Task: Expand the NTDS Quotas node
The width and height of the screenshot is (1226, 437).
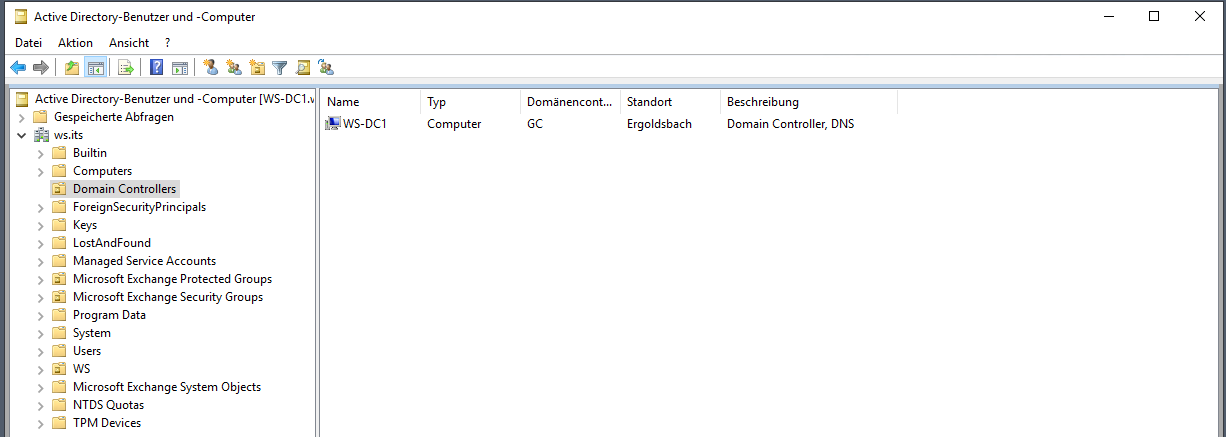Action: 40,405
